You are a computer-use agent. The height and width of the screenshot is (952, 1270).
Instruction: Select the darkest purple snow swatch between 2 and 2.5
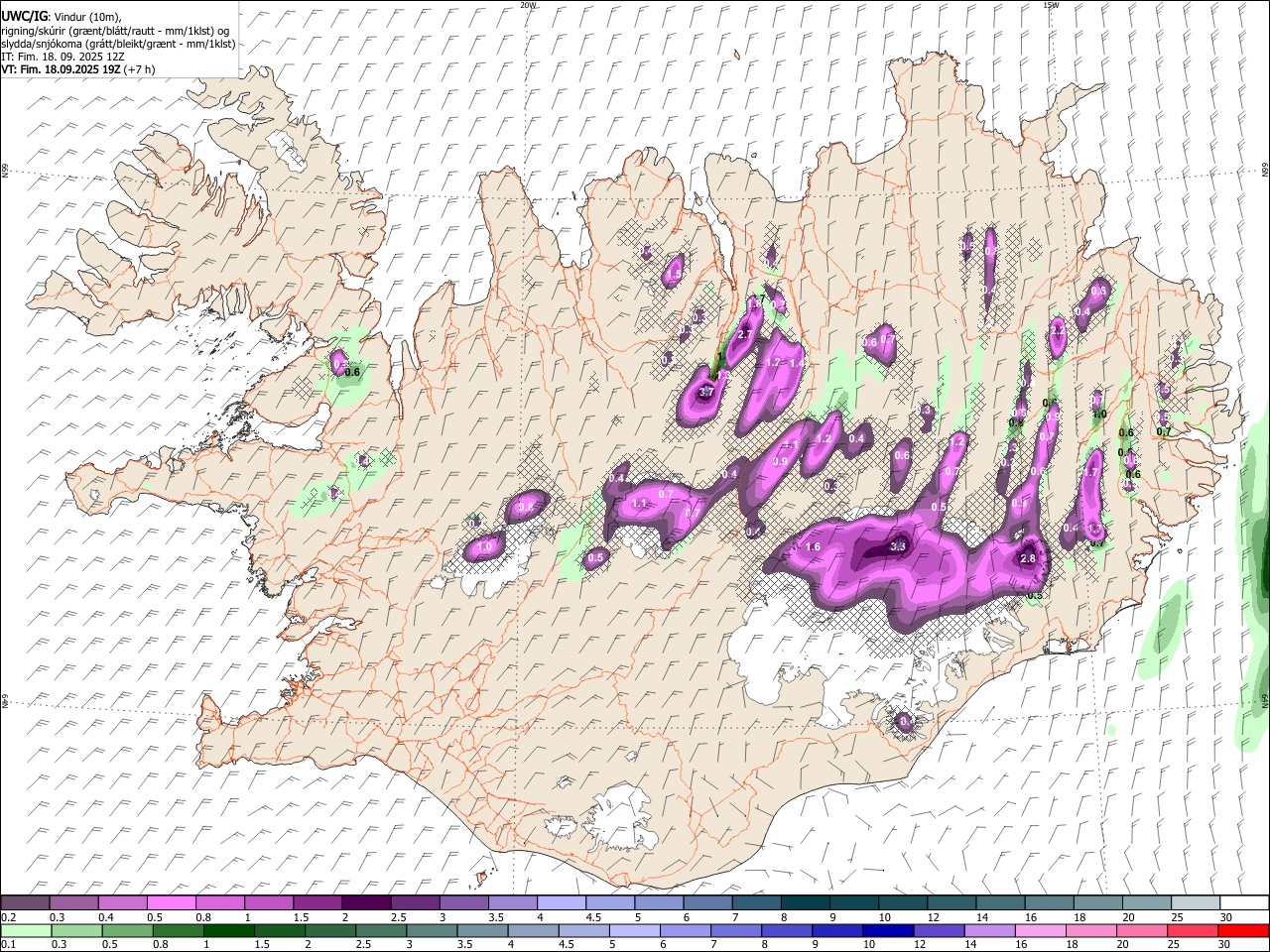click(366, 903)
